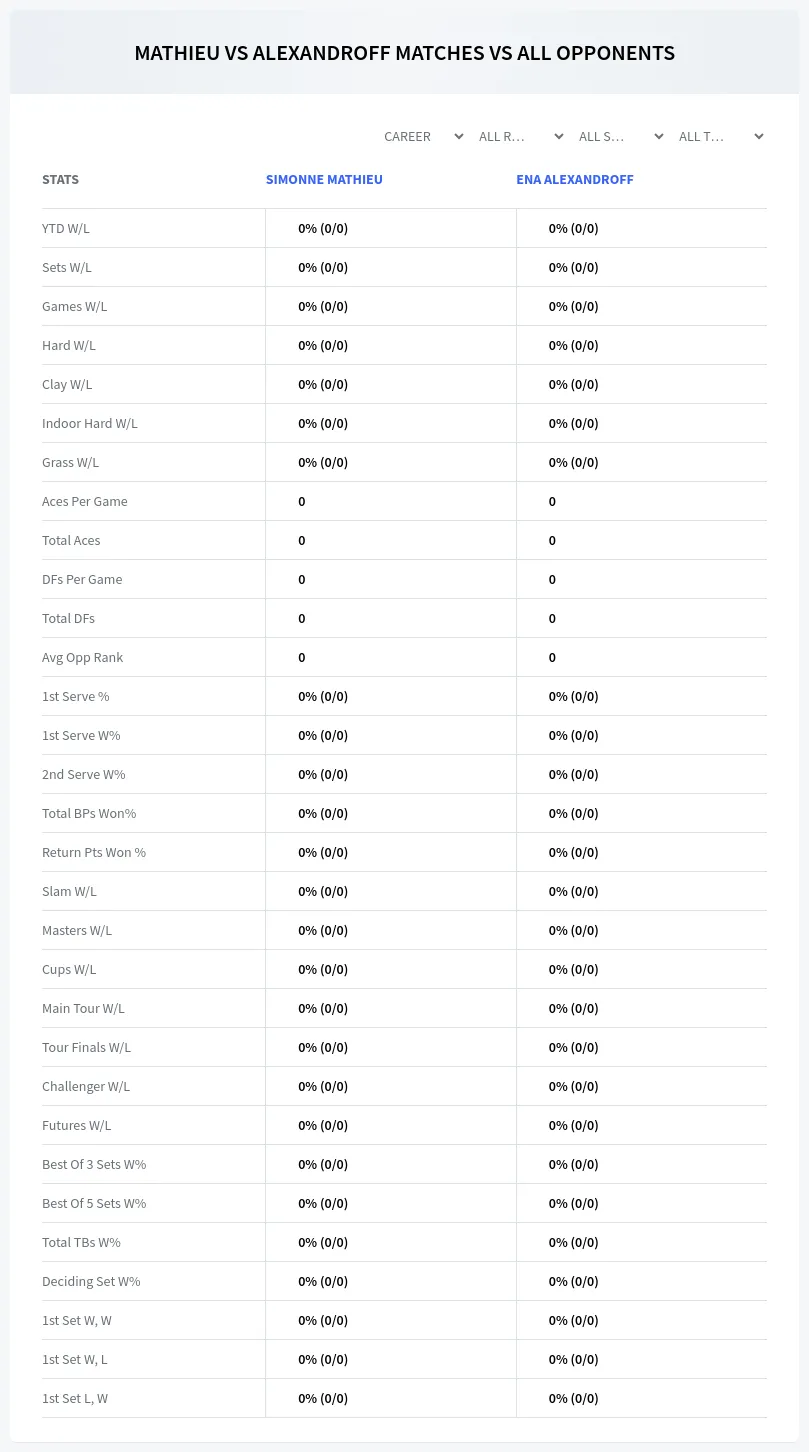Select the Total Aces row label

(71, 540)
